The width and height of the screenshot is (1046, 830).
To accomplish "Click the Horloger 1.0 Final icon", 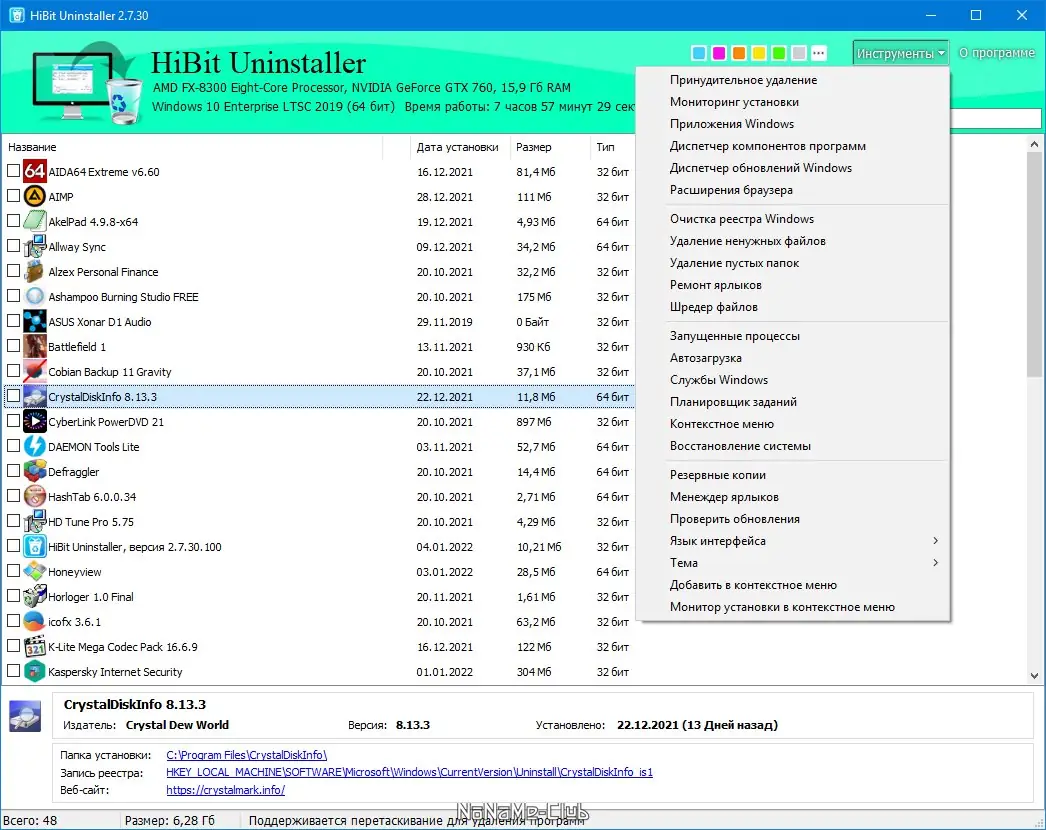I will coord(35,596).
